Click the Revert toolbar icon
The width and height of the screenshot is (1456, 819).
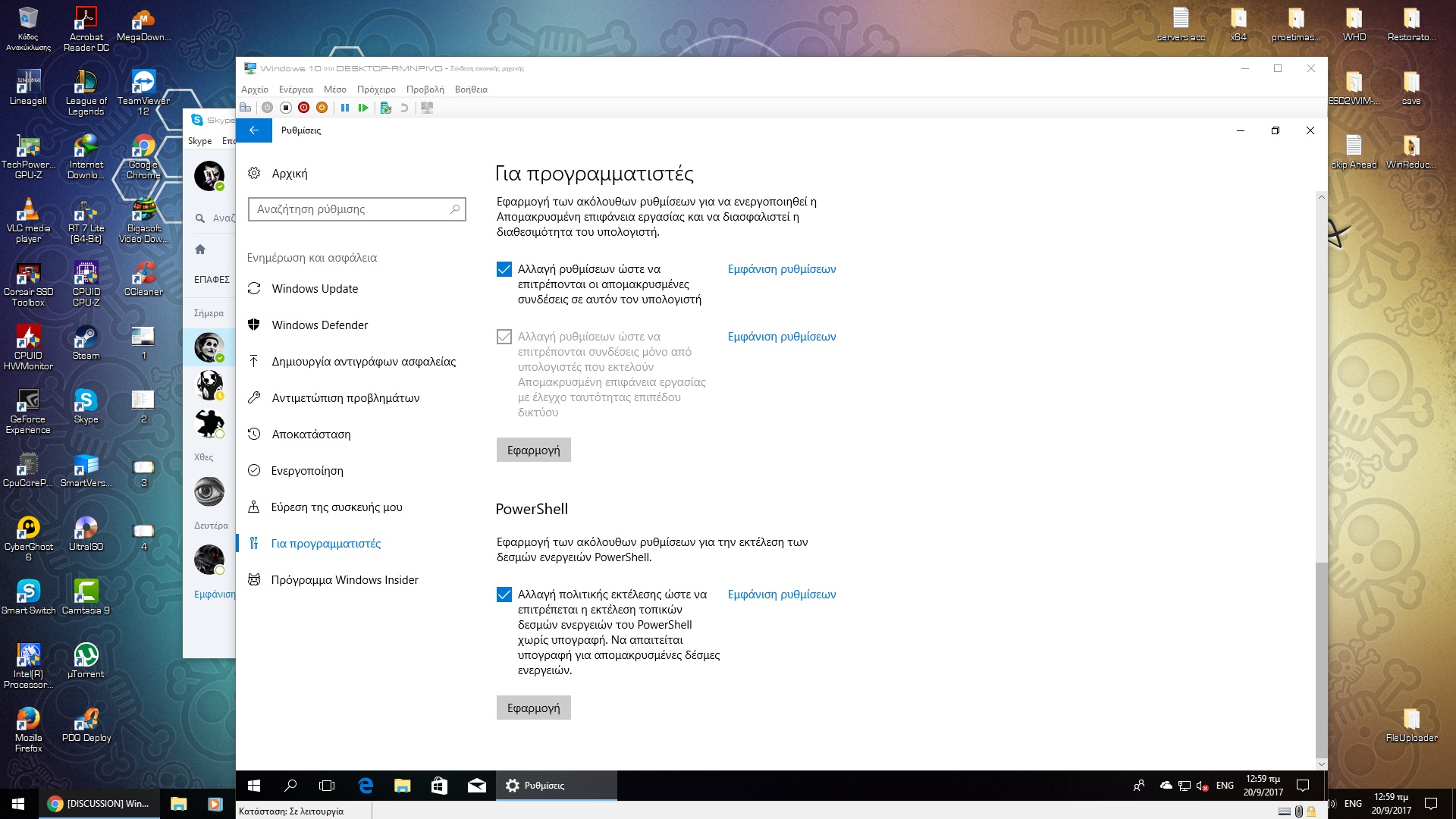tap(404, 108)
